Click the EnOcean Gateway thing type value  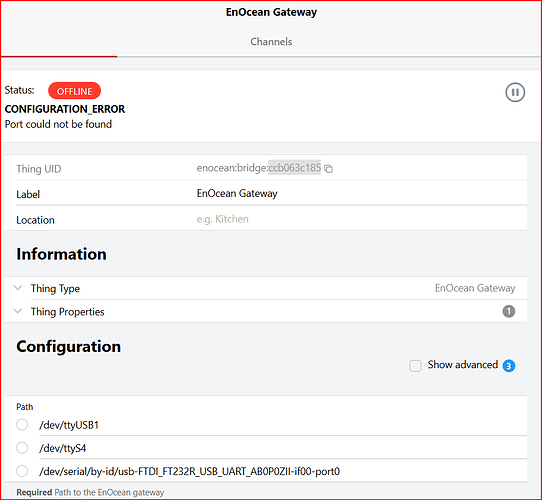[475, 288]
